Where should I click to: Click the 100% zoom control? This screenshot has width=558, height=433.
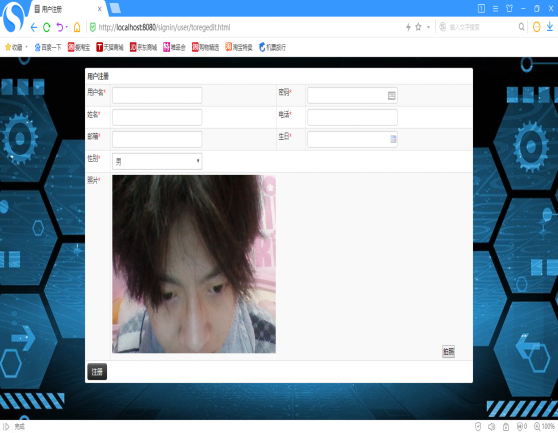tap(544, 426)
